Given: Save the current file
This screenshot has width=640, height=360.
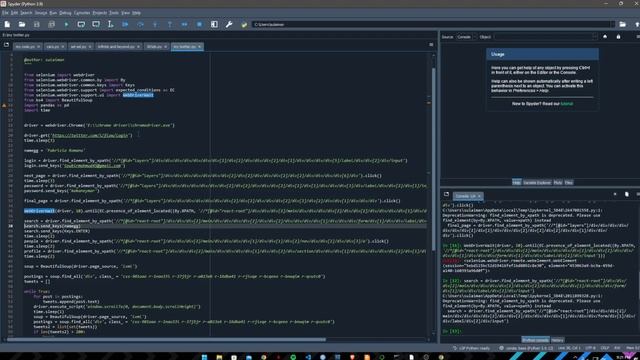Looking at the screenshot, I should [37, 24].
